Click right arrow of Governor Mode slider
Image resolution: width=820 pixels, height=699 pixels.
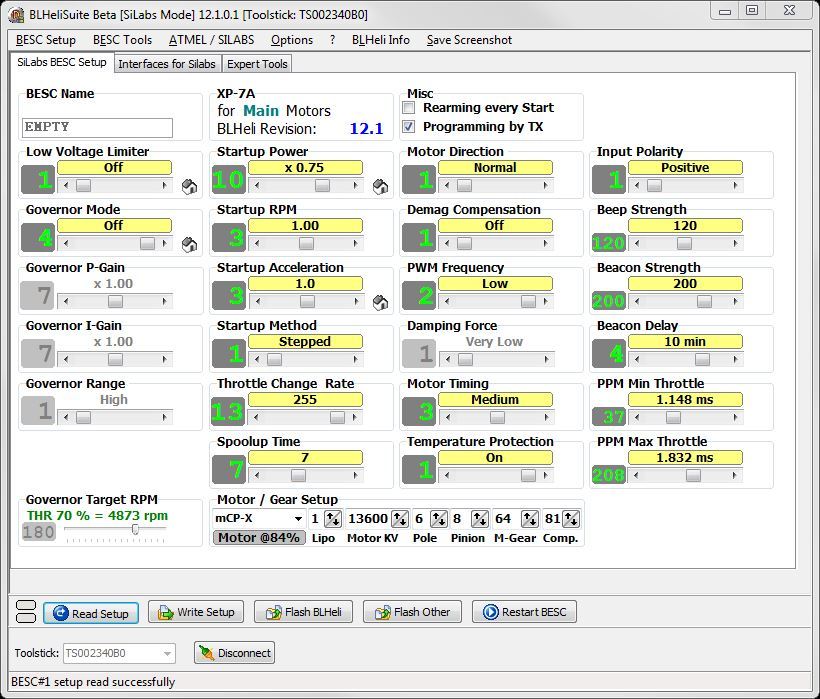point(165,244)
